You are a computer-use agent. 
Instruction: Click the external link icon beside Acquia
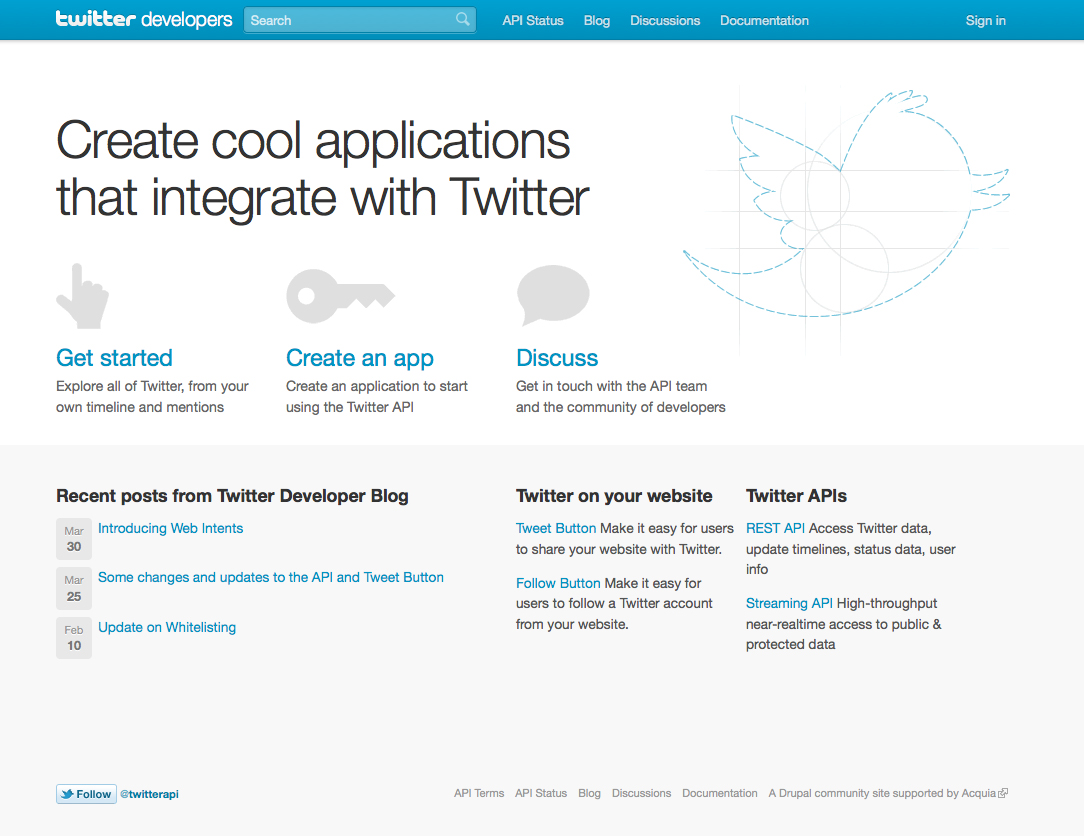(x=1003, y=792)
